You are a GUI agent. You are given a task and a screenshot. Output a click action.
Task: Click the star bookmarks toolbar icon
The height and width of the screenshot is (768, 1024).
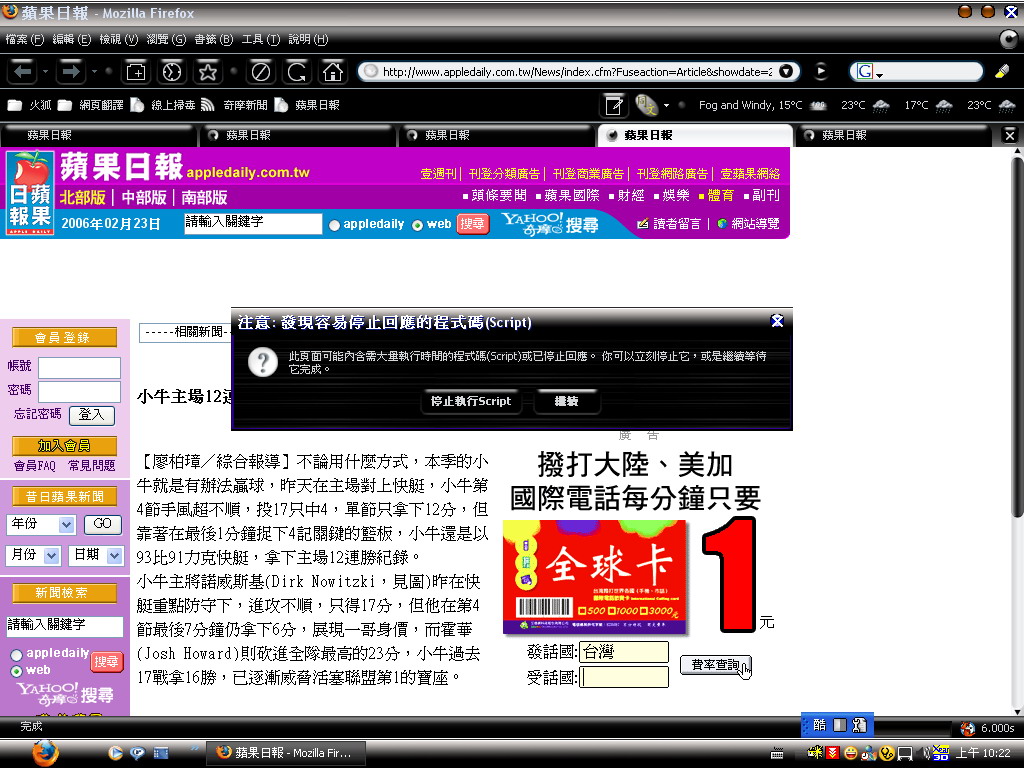[207, 72]
